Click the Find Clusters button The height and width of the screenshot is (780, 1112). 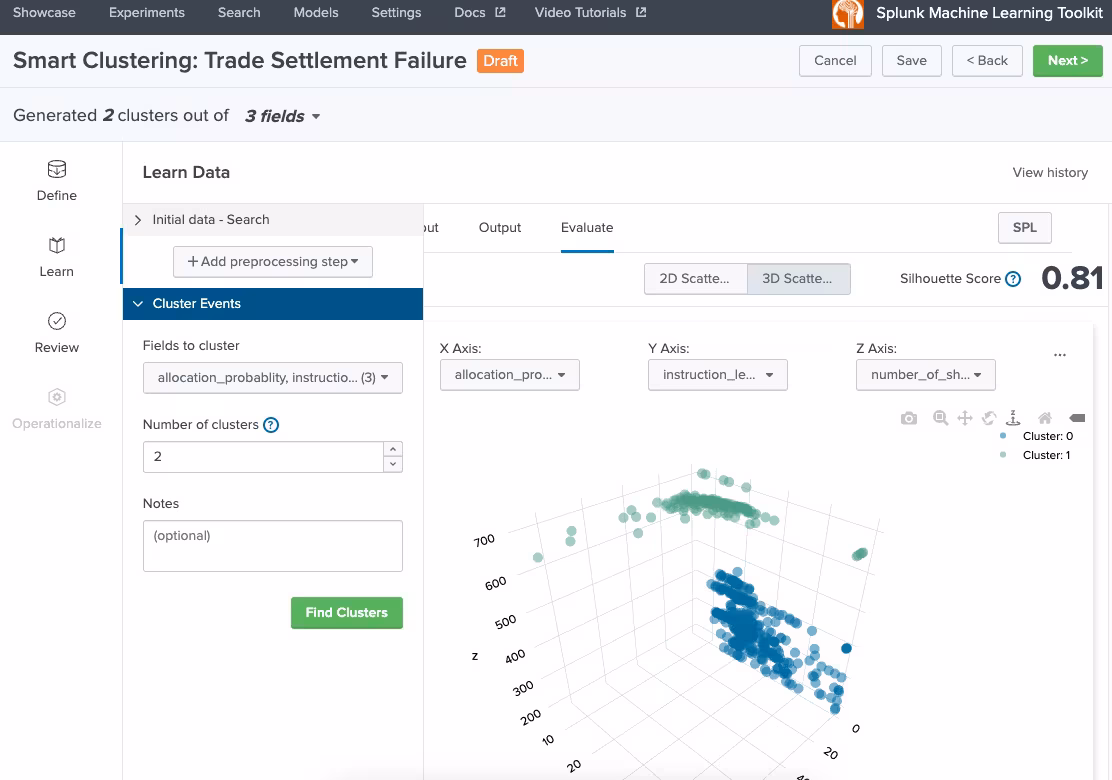(x=346, y=613)
